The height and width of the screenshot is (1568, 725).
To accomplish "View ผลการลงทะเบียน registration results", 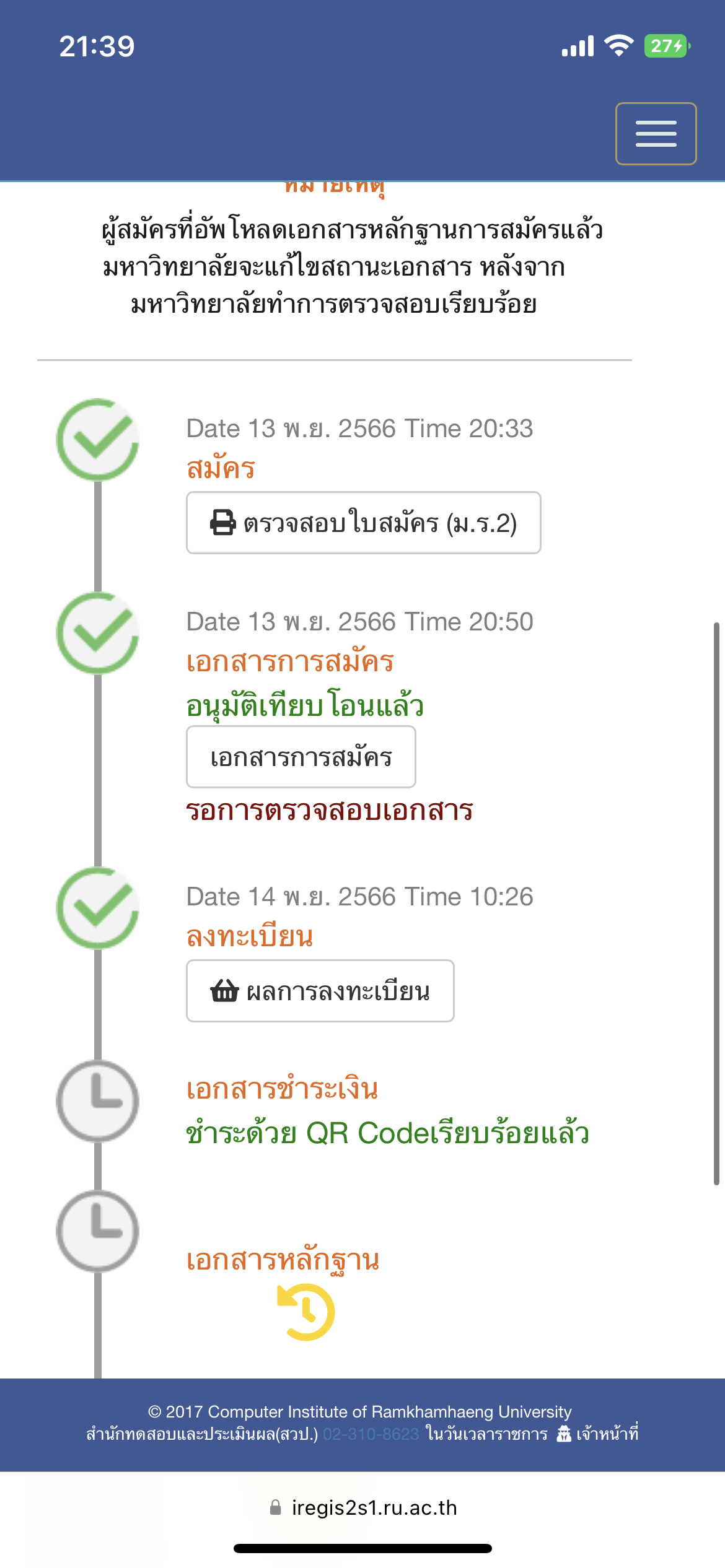I will pyautogui.click(x=320, y=991).
